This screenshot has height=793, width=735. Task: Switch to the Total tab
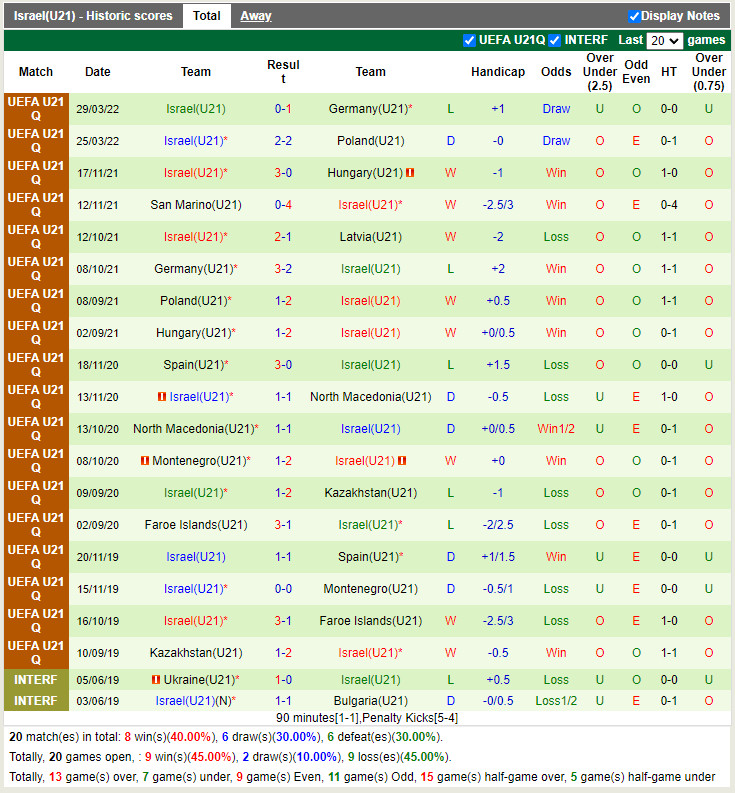(x=206, y=16)
